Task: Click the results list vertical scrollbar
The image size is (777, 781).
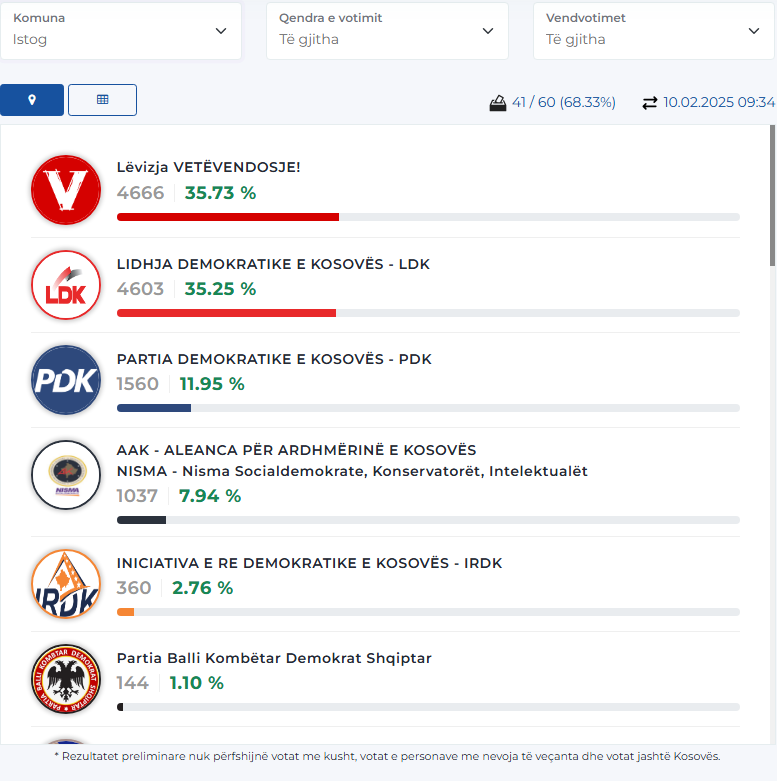Action: click(x=773, y=196)
